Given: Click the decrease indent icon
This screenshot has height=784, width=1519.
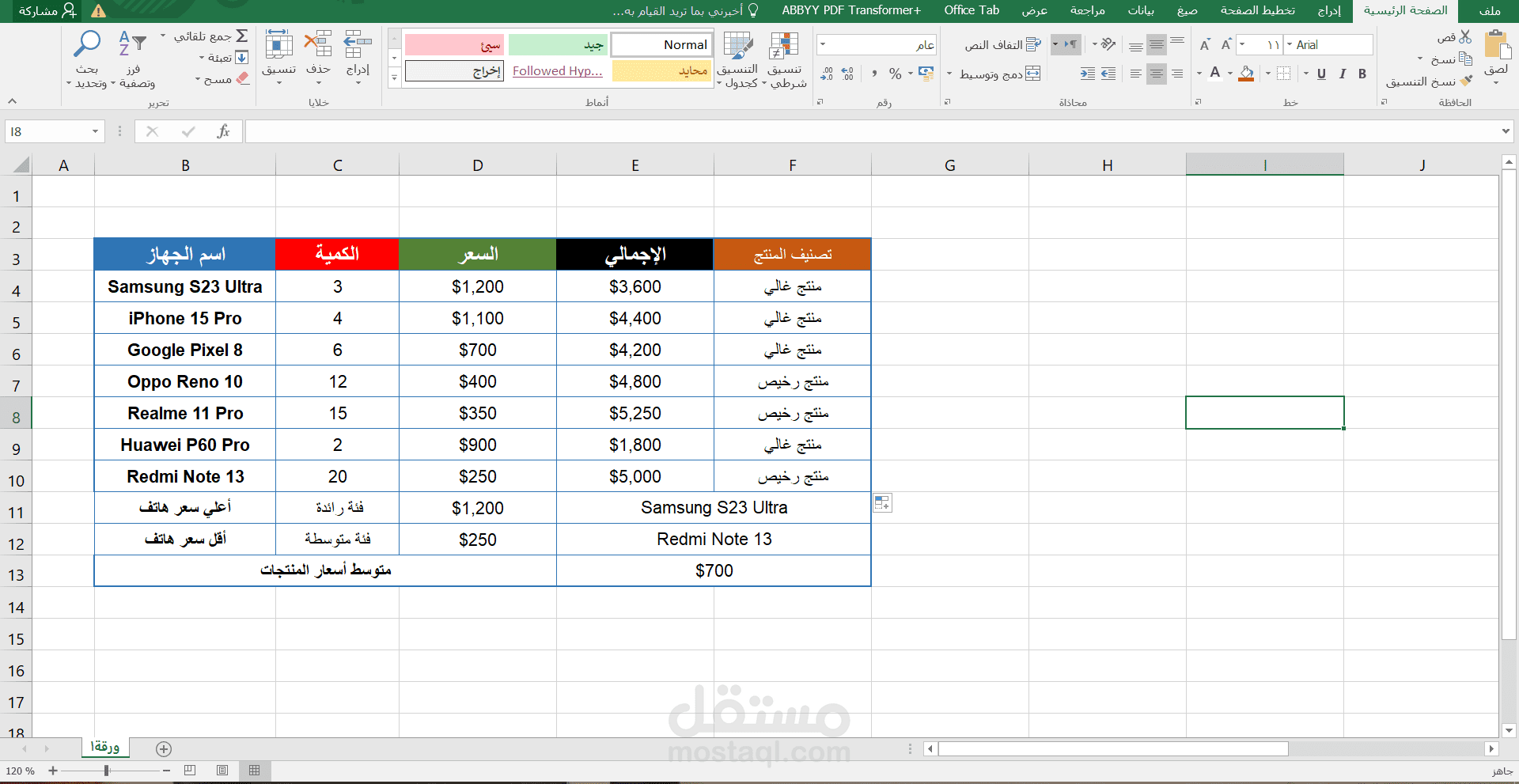Looking at the screenshot, I should point(1108,74).
